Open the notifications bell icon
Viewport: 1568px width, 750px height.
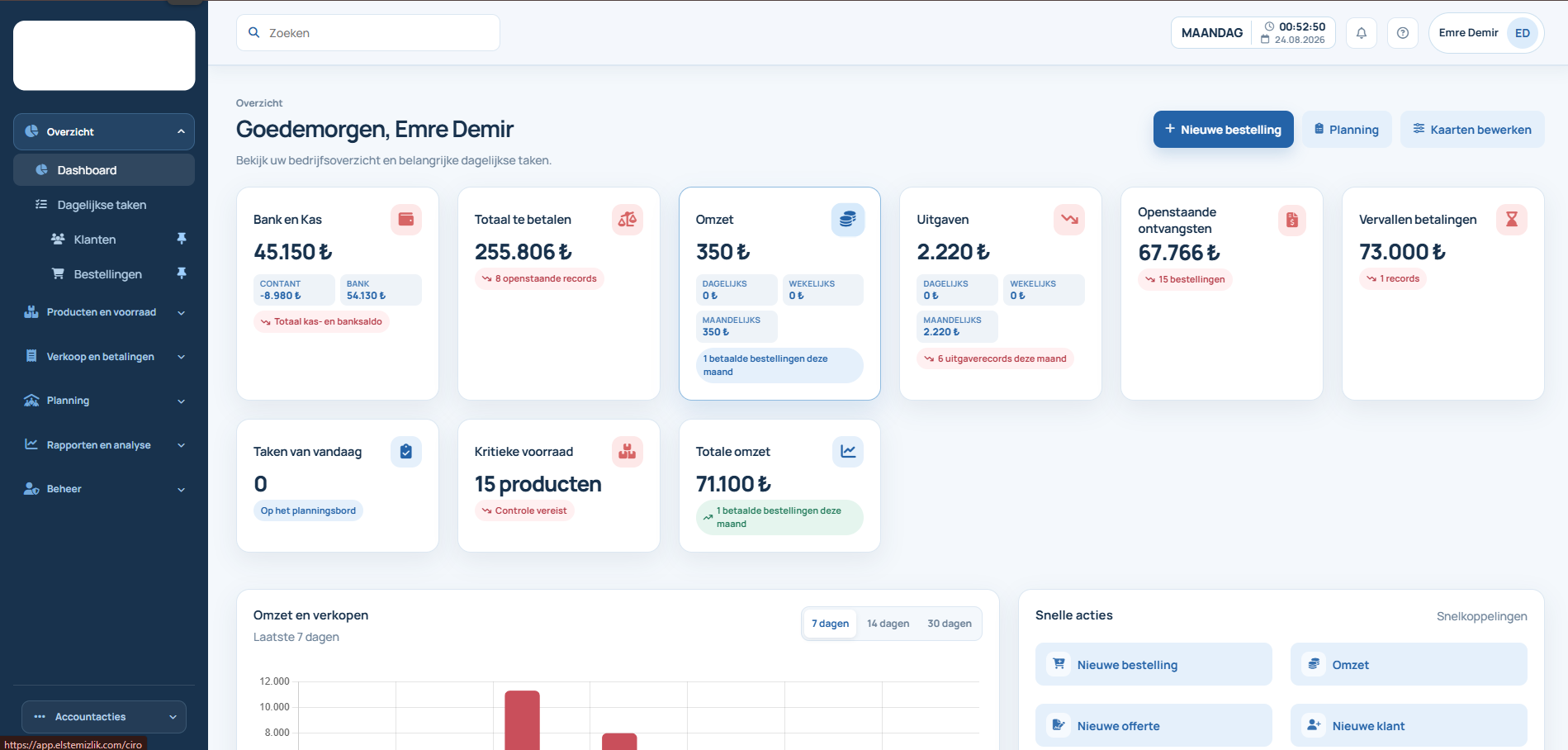pos(1362,33)
